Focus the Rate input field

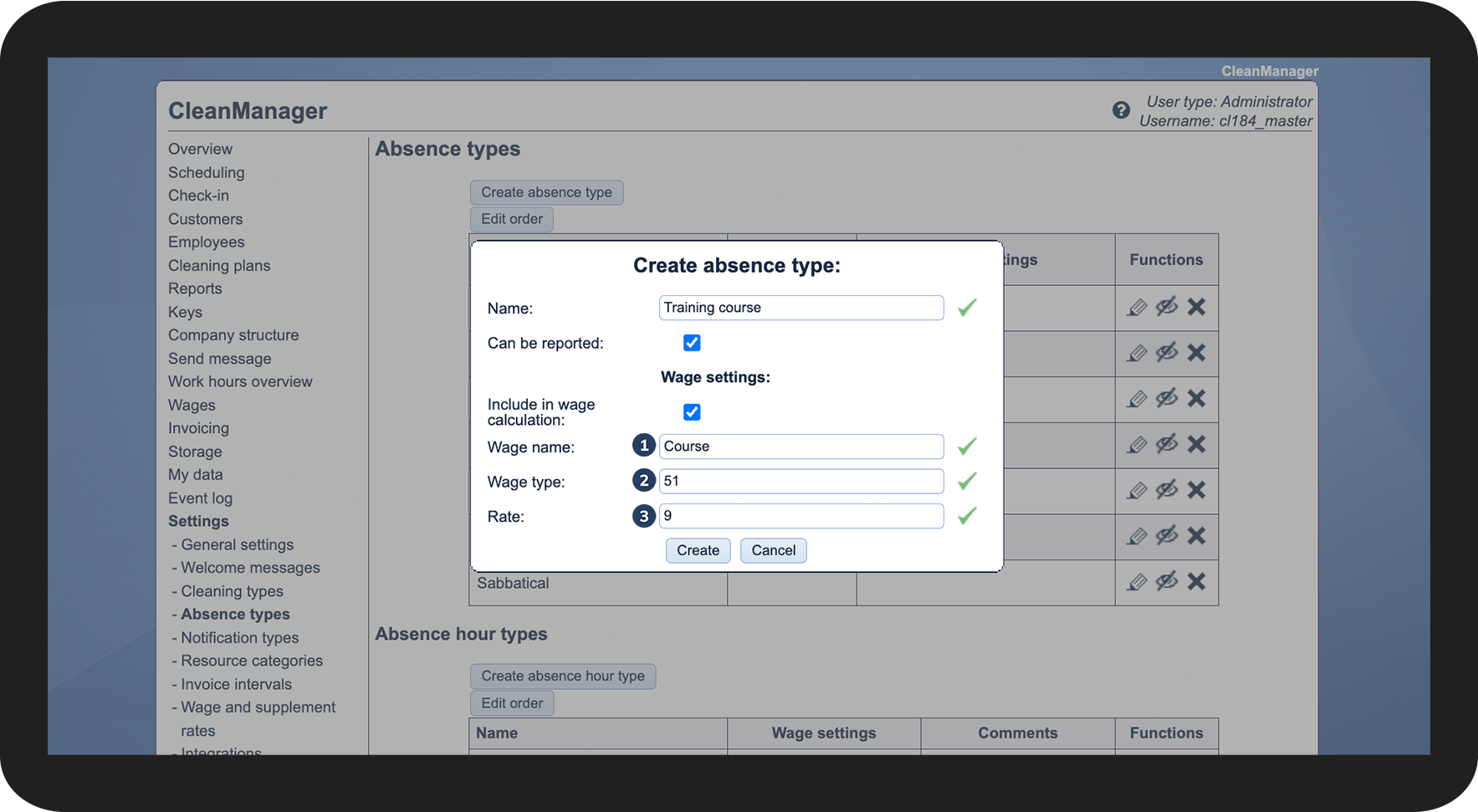(x=800, y=516)
